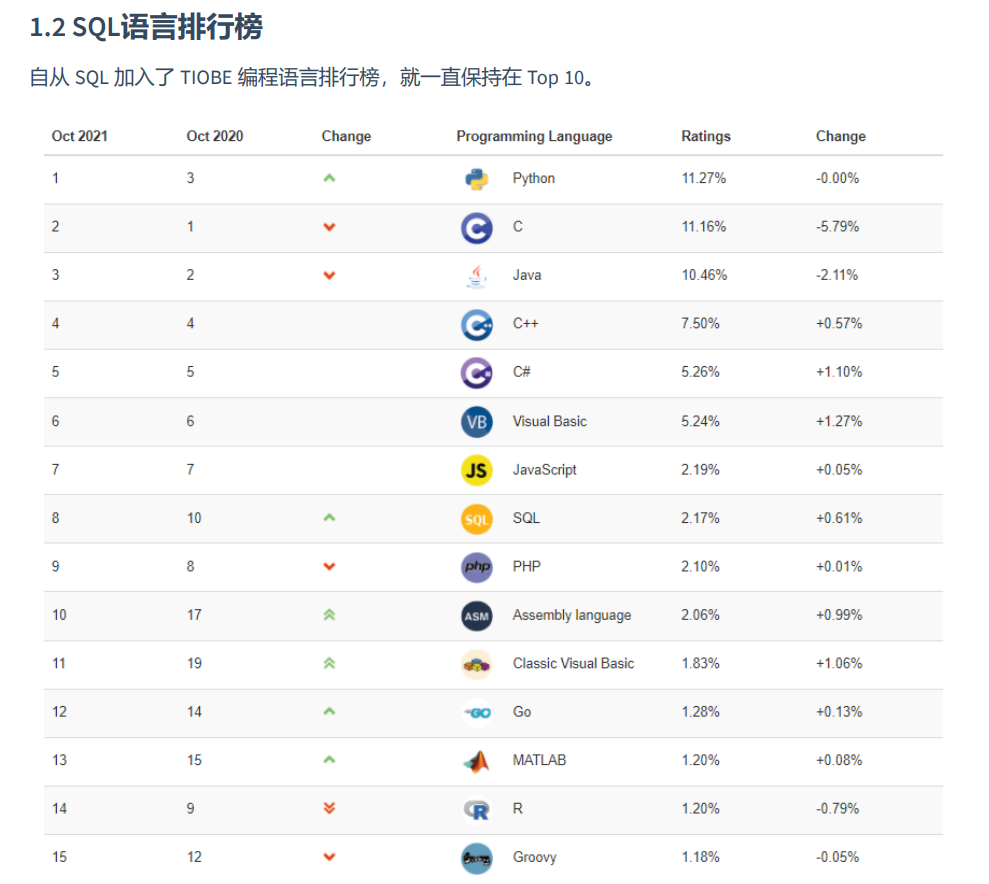Image resolution: width=989 pixels, height=884 pixels.
Task: Click the '19' previous rank value
Action: pyautogui.click(x=194, y=663)
